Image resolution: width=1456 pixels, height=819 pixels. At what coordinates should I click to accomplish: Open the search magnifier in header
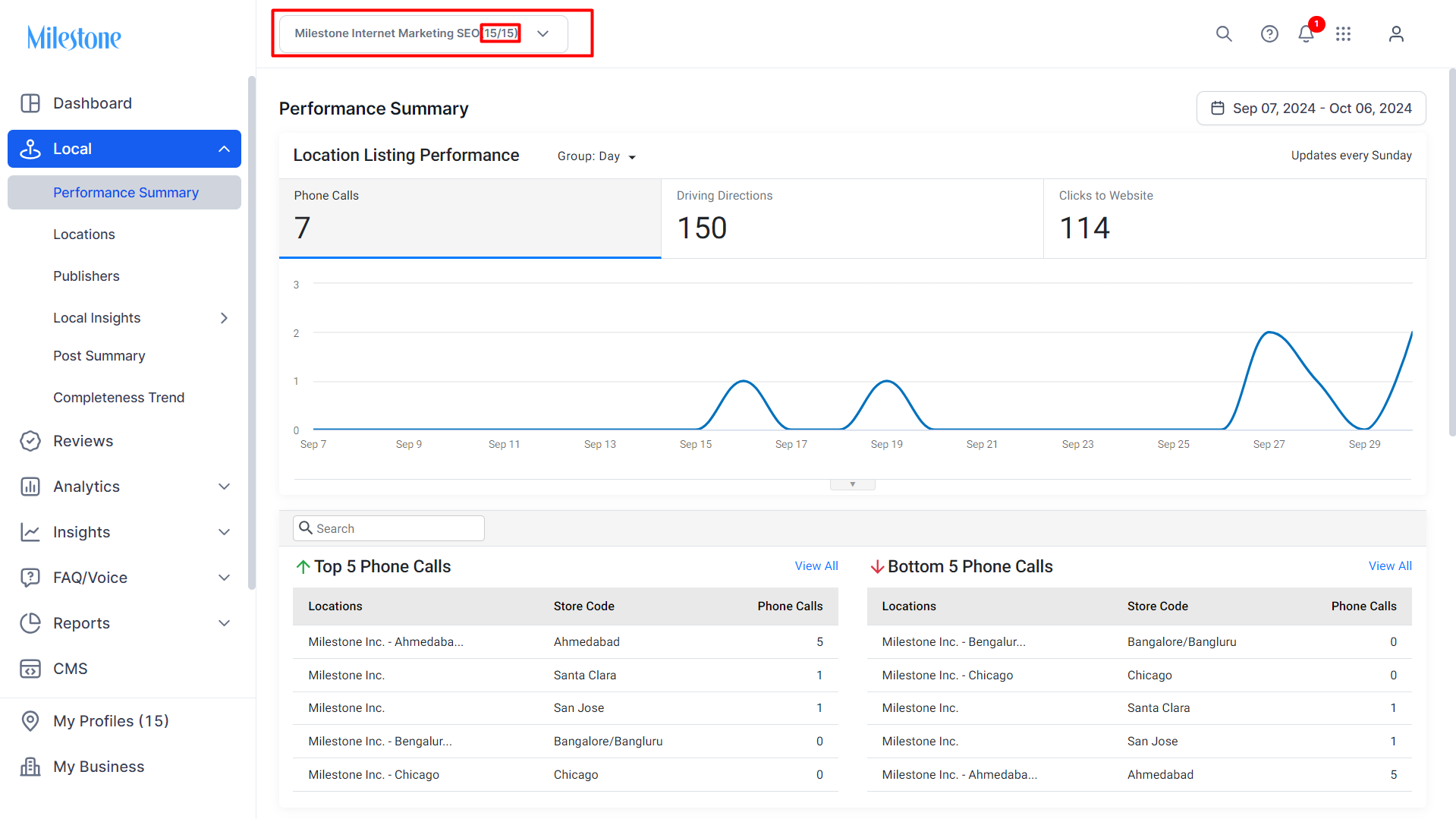click(1224, 34)
